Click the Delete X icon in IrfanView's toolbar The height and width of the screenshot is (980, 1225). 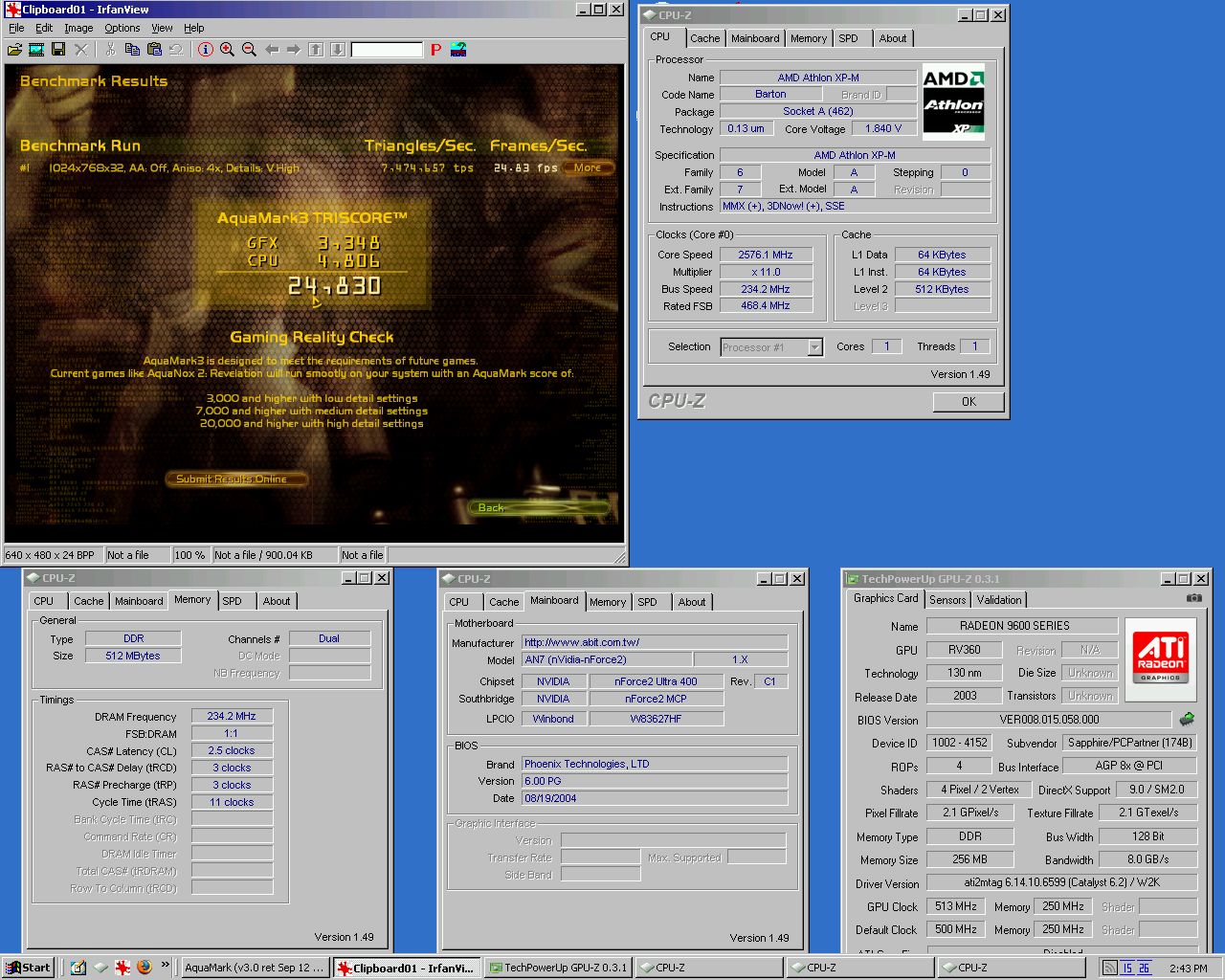click(81, 50)
